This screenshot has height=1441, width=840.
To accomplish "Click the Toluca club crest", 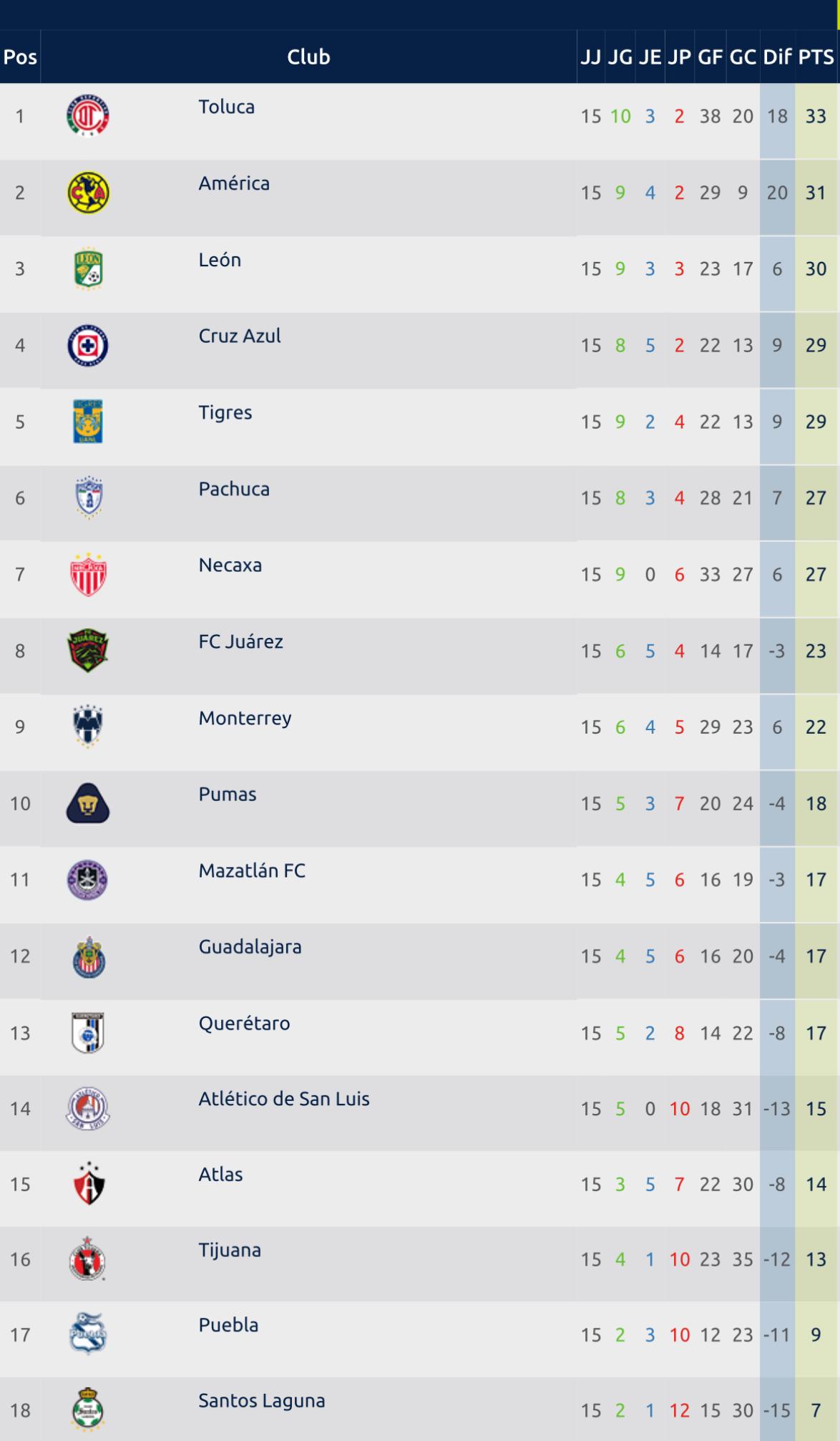I will click(x=88, y=116).
